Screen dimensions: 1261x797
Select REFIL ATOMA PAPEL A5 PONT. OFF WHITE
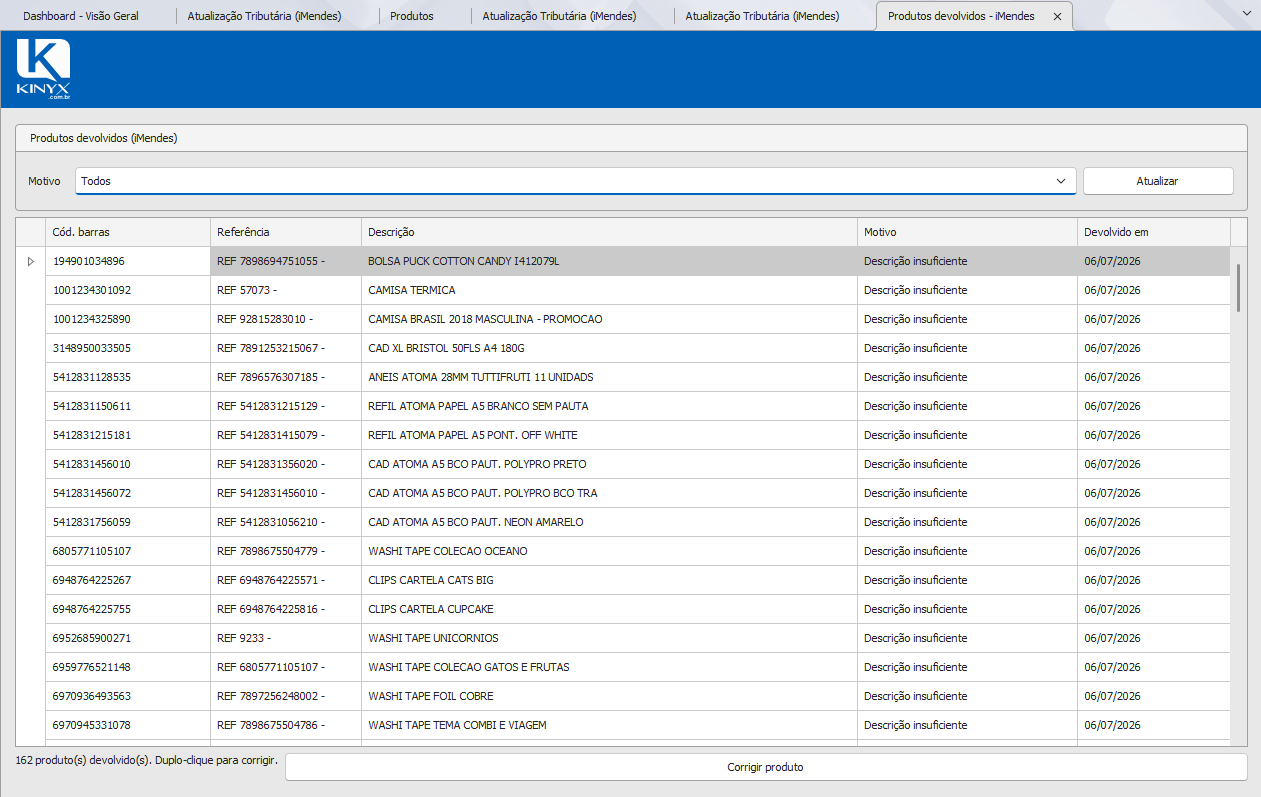pyautogui.click(x=623, y=435)
